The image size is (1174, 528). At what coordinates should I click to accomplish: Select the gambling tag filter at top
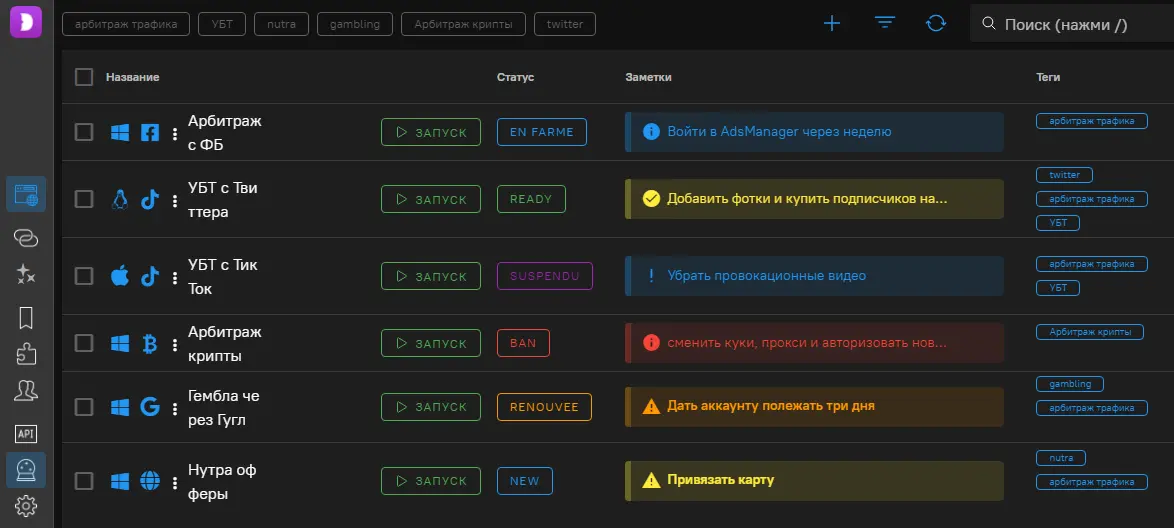point(355,24)
